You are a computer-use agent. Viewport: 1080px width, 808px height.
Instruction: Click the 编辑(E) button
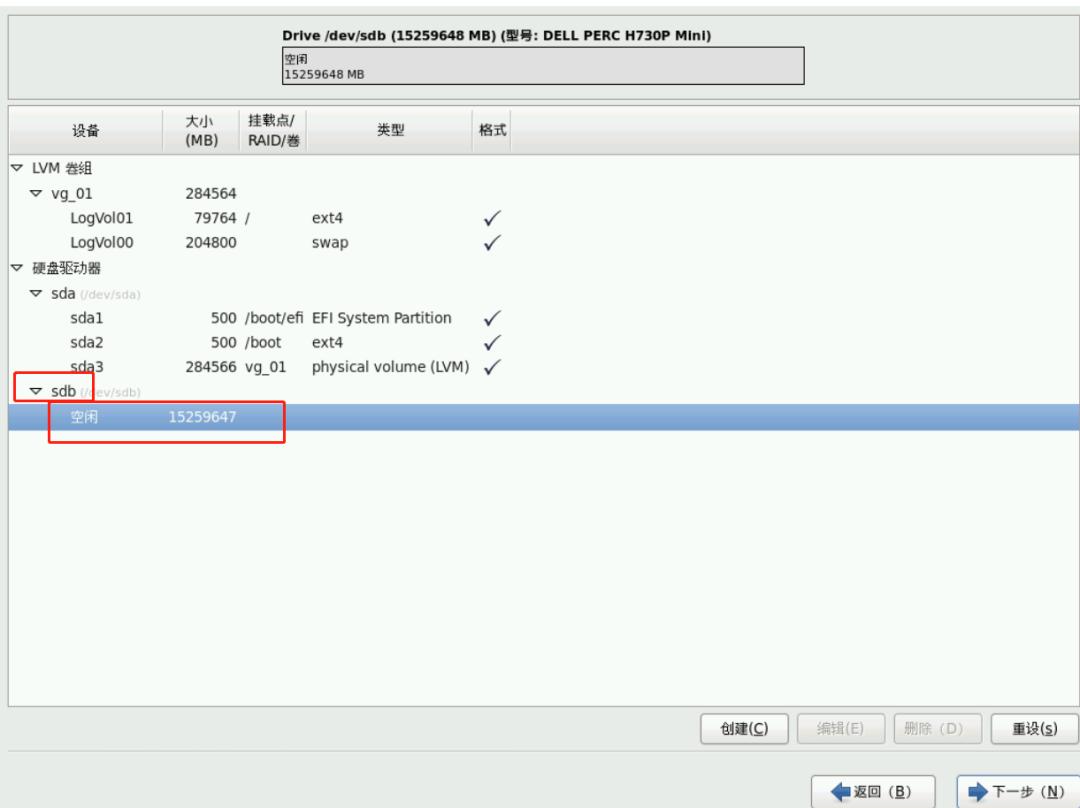[x=840, y=729]
